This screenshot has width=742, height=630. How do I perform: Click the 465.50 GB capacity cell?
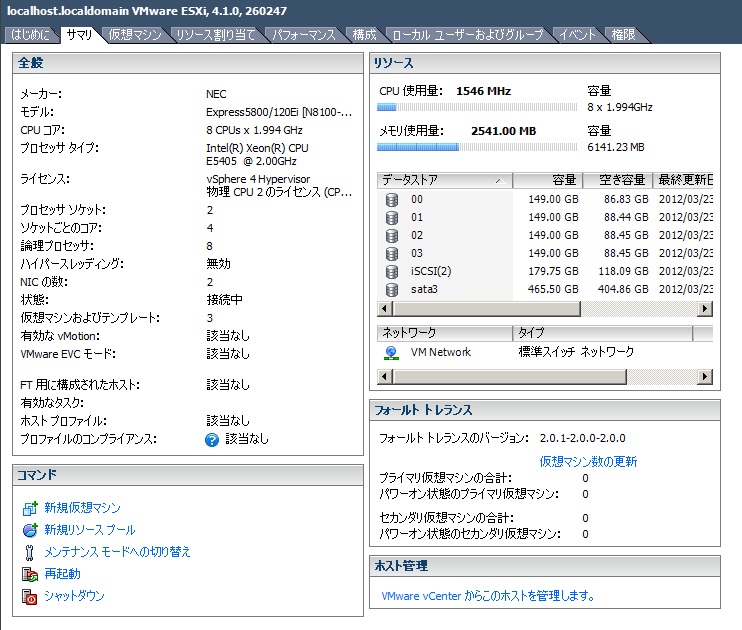tap(553, 289)
